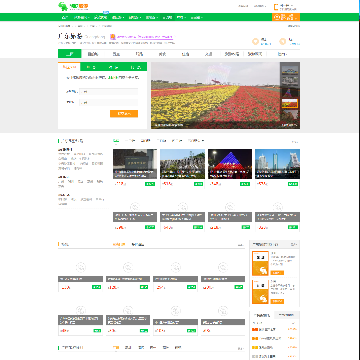Click green button under the rock garden card

[x=198, y=184]
